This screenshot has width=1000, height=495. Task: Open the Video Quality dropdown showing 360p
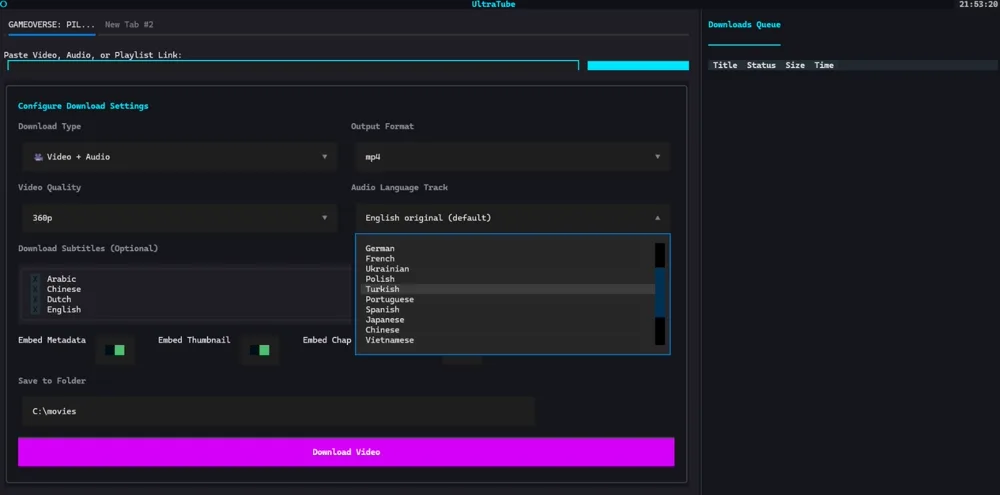click(x=180, y=218)
